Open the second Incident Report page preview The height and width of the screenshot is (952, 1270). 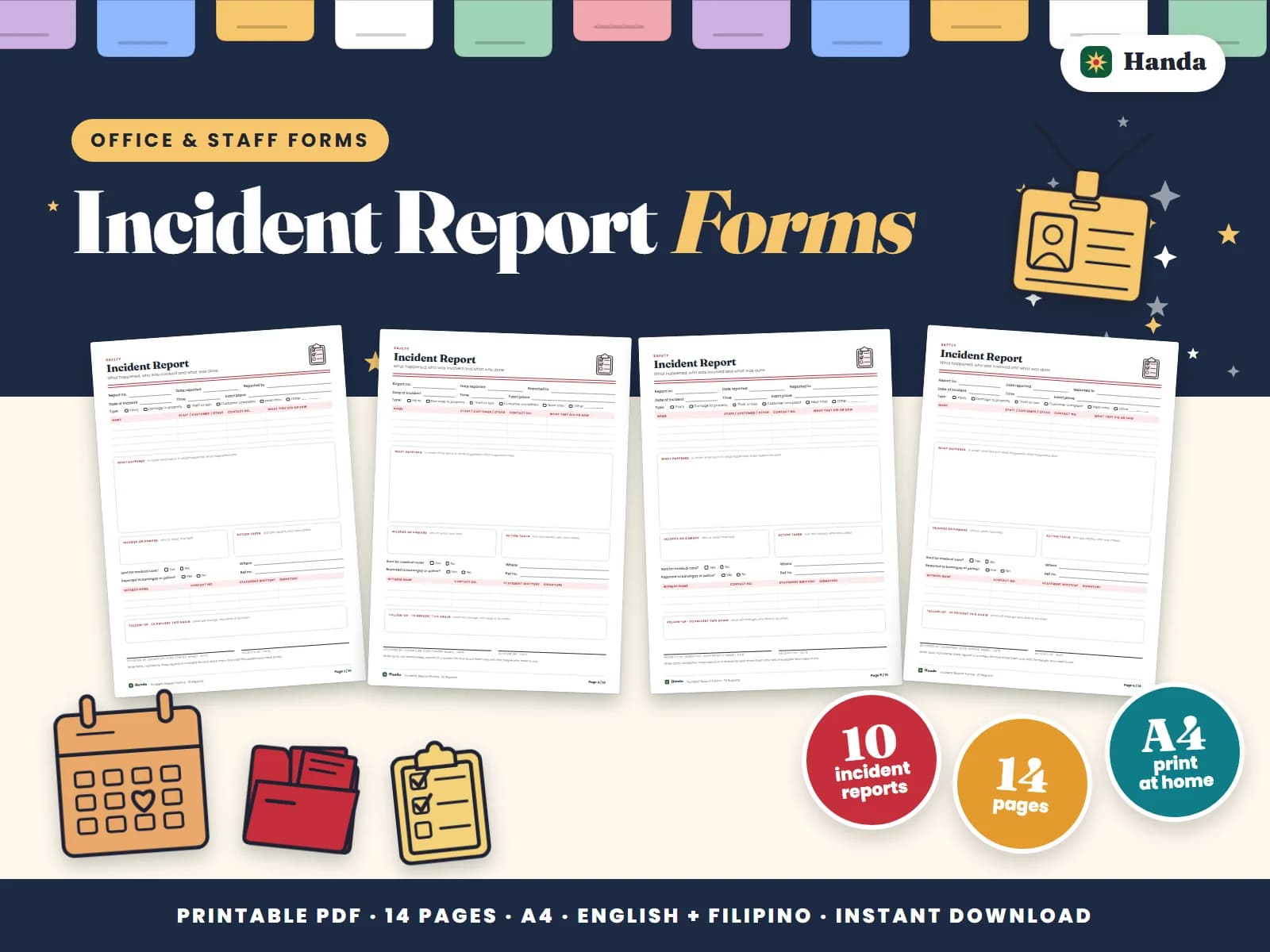click(x=499, y=511)
